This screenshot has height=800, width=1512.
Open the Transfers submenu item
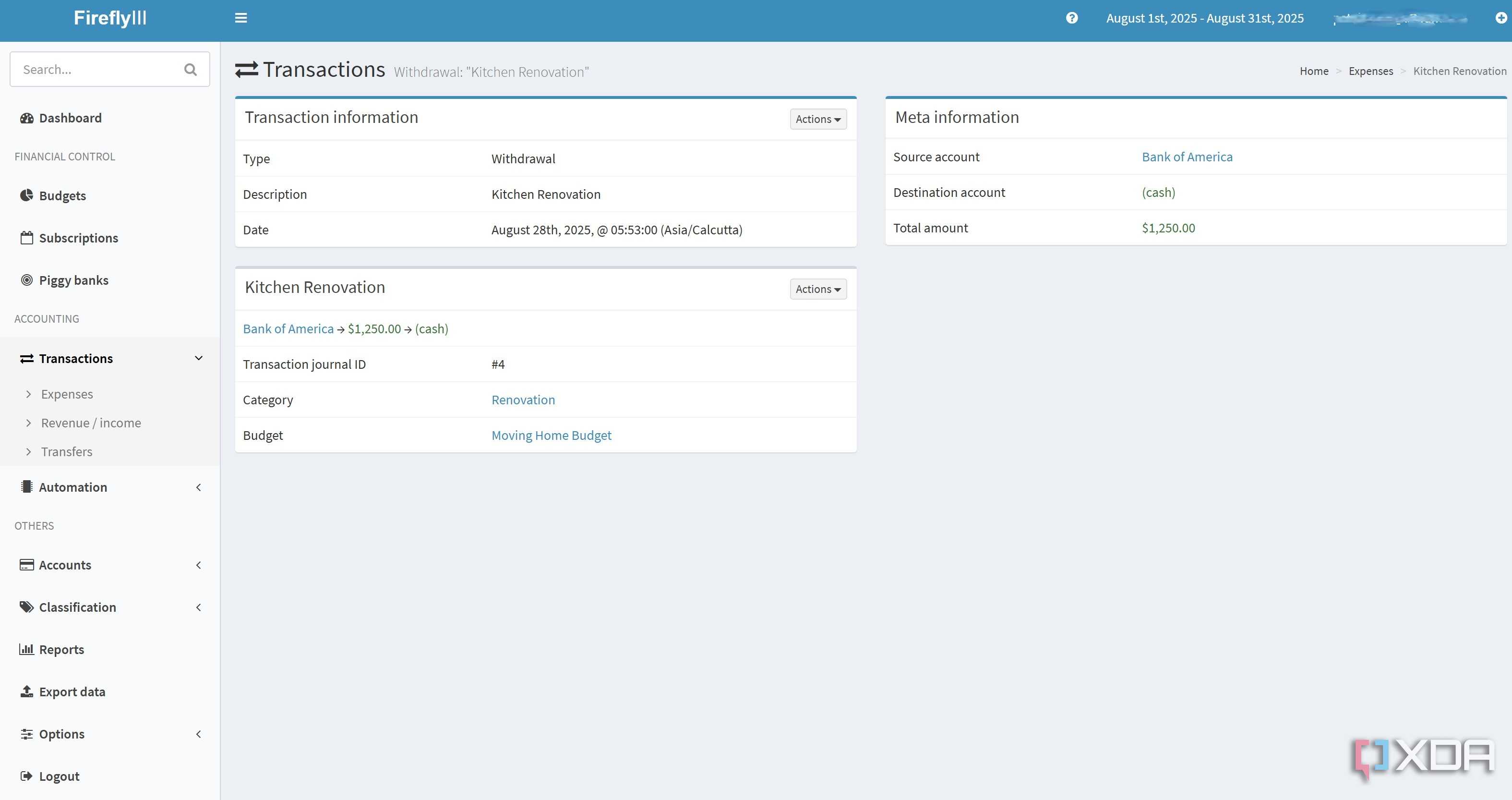[67, 452]
